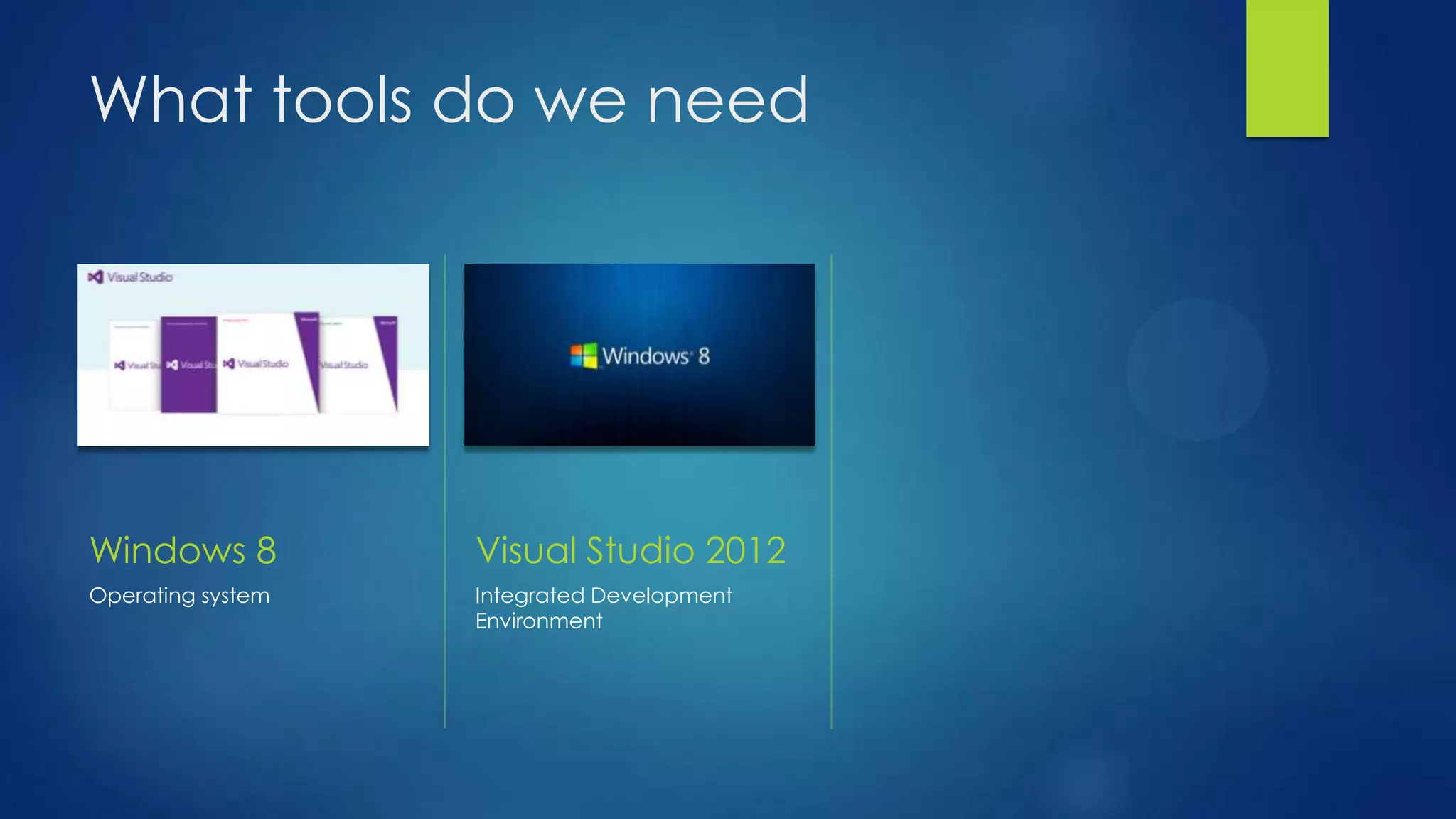The width and height of the screenshot is (1456, 819).
Task: Click the "Visual Studio 2012" heading
Action: tap(631, 550)
